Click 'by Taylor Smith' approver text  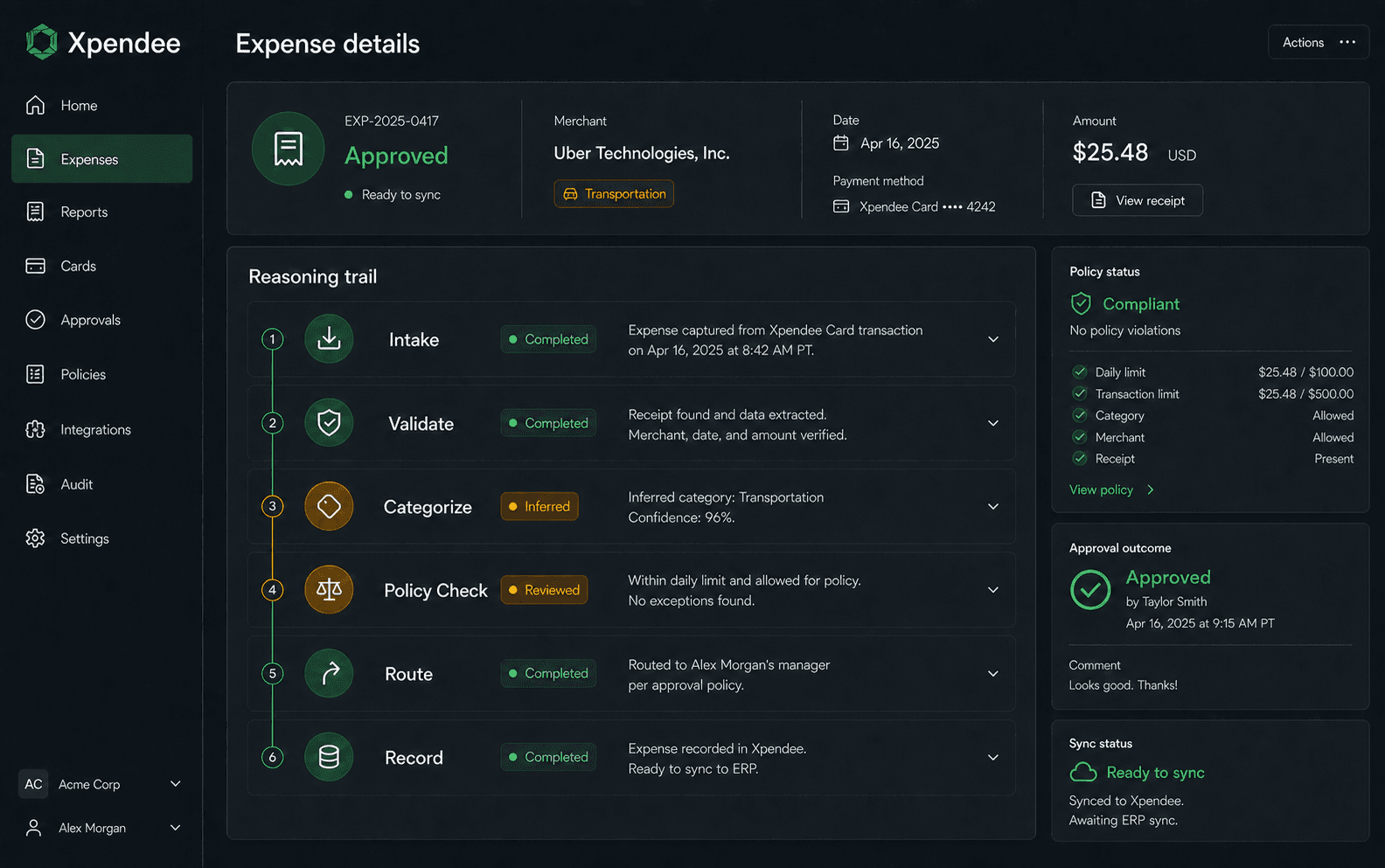coord(1166,601)
